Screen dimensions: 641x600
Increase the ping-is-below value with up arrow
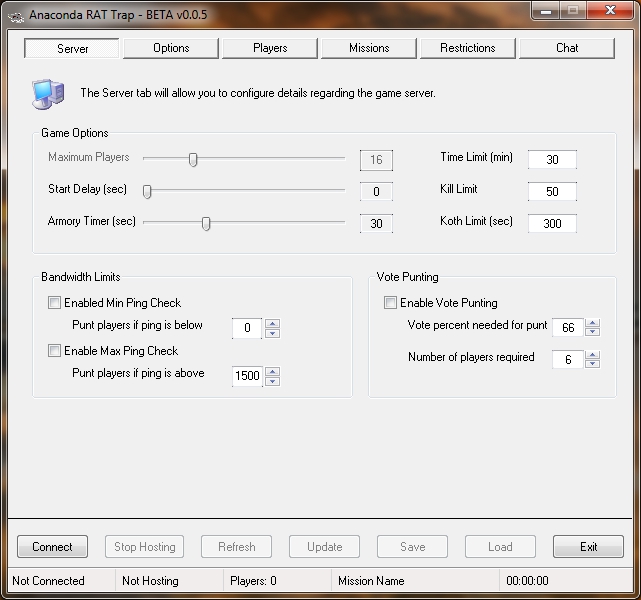(x=272, y=323)
